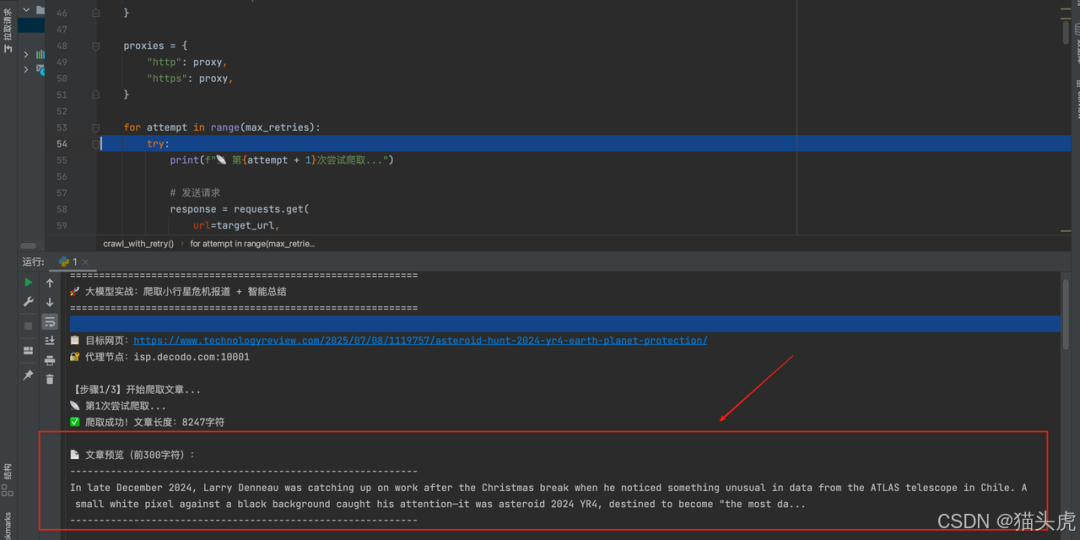Clear console output with trash icon
This screenshot has height=540, width=1080.
50,379
